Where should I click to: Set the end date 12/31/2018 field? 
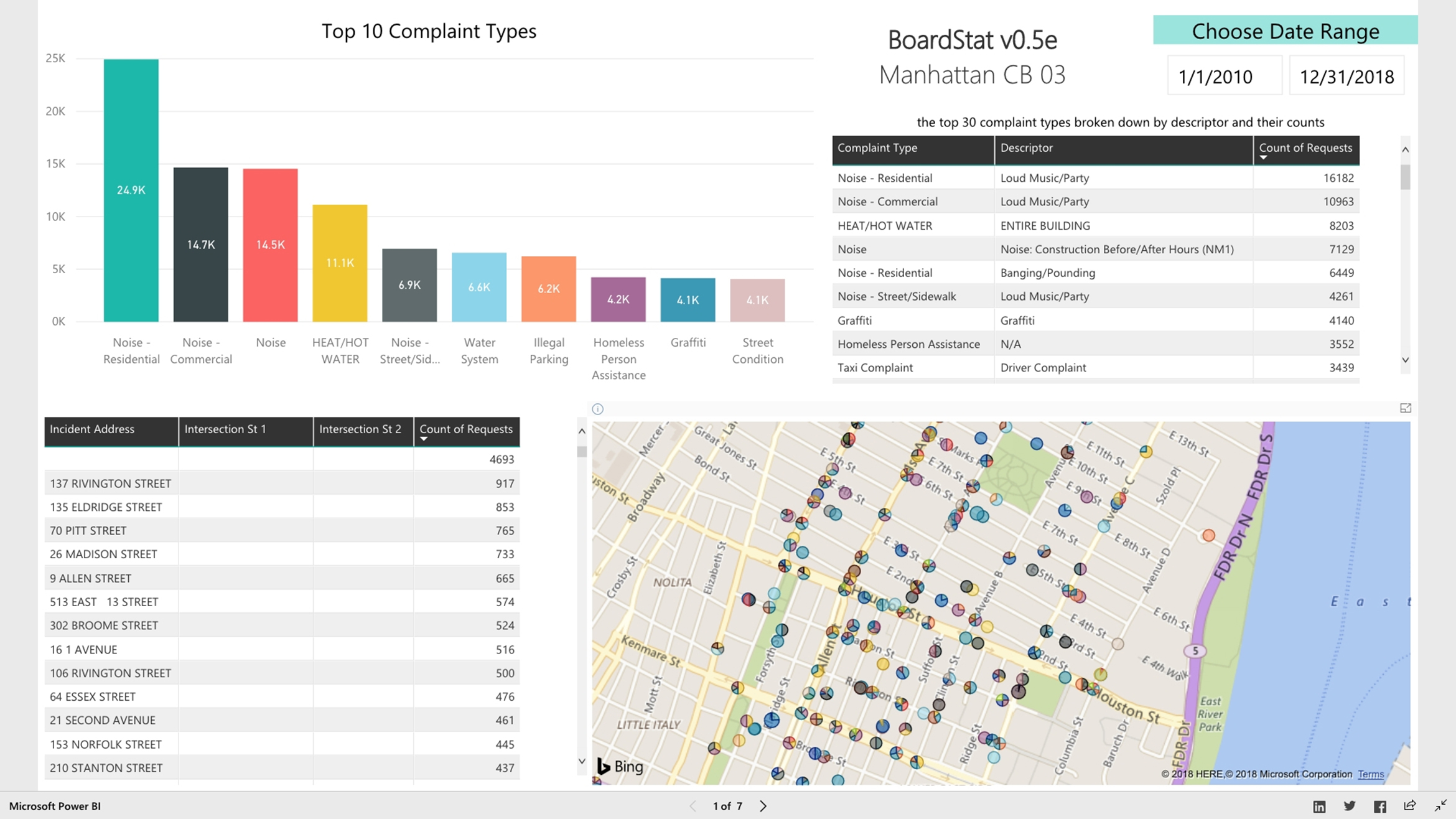pos(1346,76)
